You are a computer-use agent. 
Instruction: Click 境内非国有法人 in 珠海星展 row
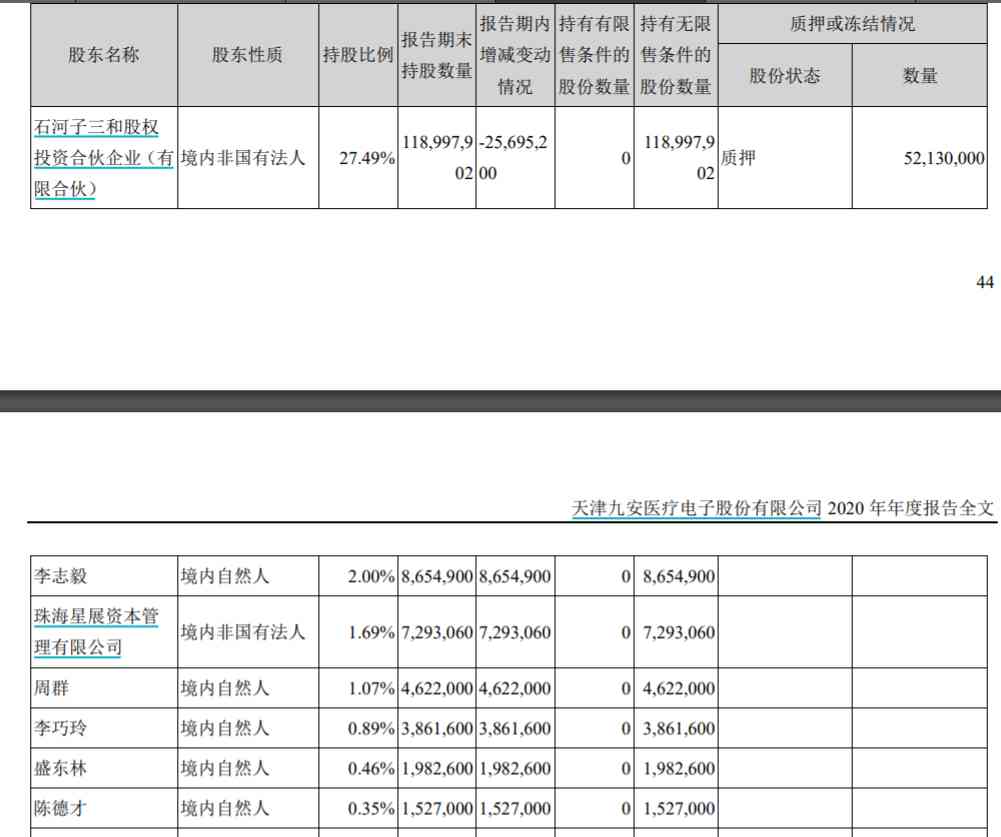tap(243, 632)
